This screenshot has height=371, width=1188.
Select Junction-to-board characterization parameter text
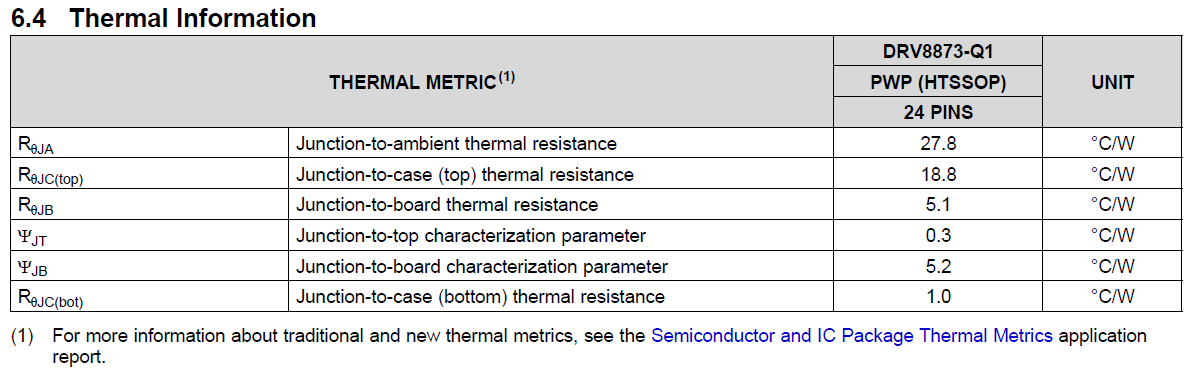coord(482,267)
